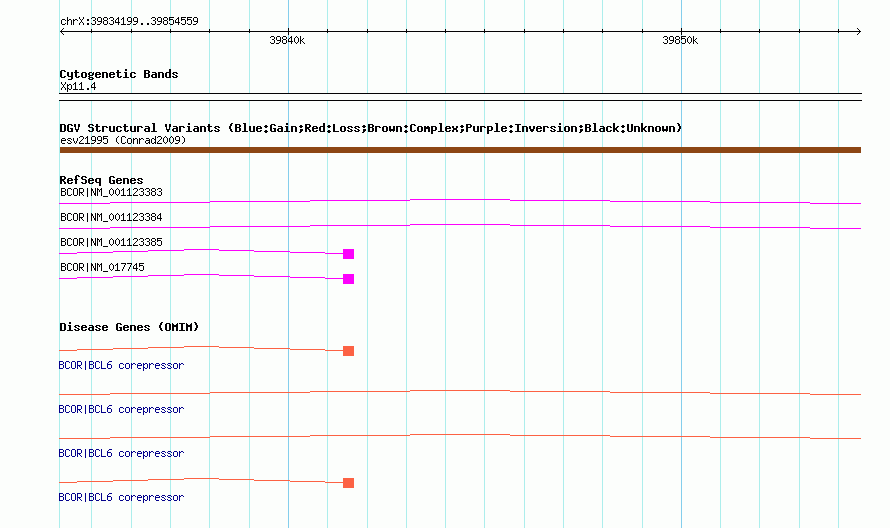Select the Disease Genes (OMIM) track title
The height and width of the screenshot is (528, 890).
click(x=129, y=327)
